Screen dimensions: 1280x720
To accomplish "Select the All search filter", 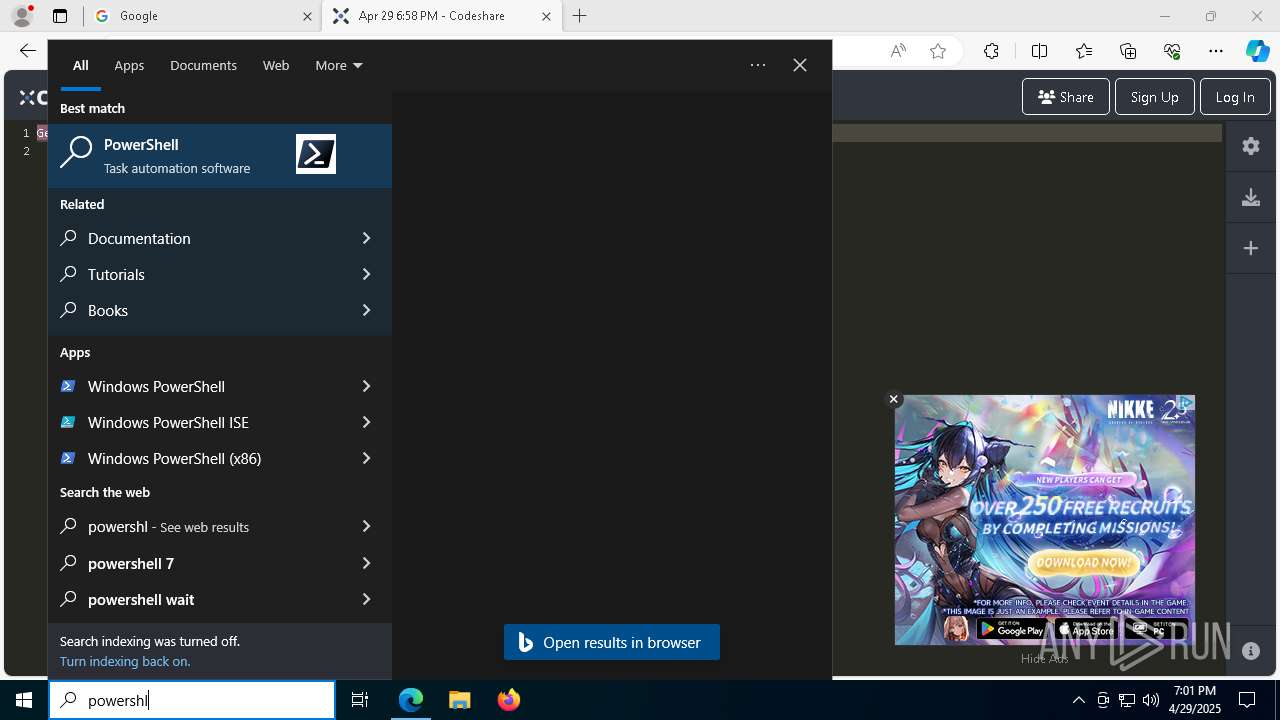I will [81, 65].
